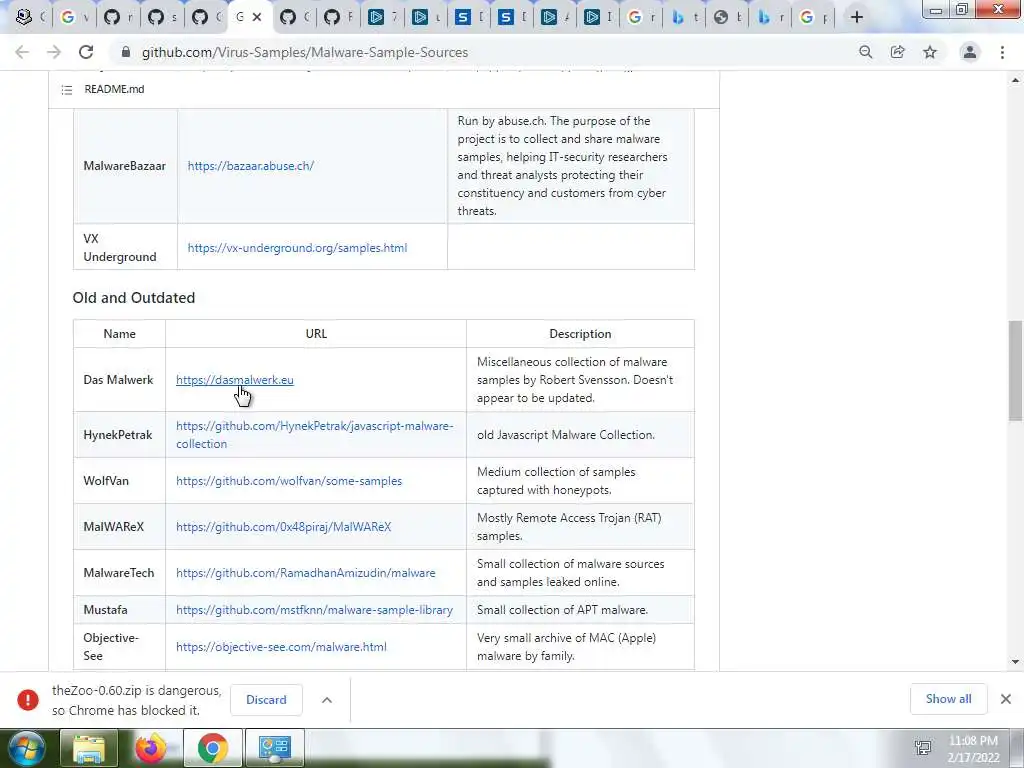Select the 'Objective-See' name cell
This screenshot has width=1024, height=768.
coord(119,647)
